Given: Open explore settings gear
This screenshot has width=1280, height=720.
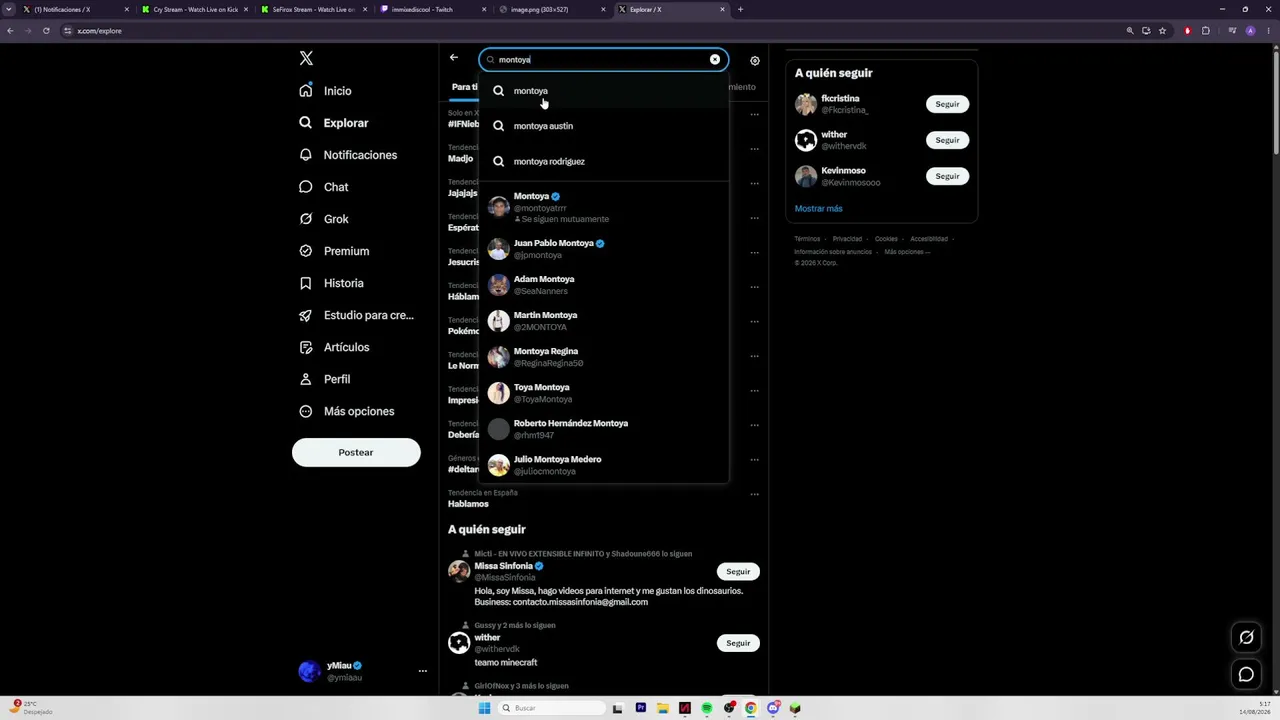Looking at the screenshot, I should point(755,61).
